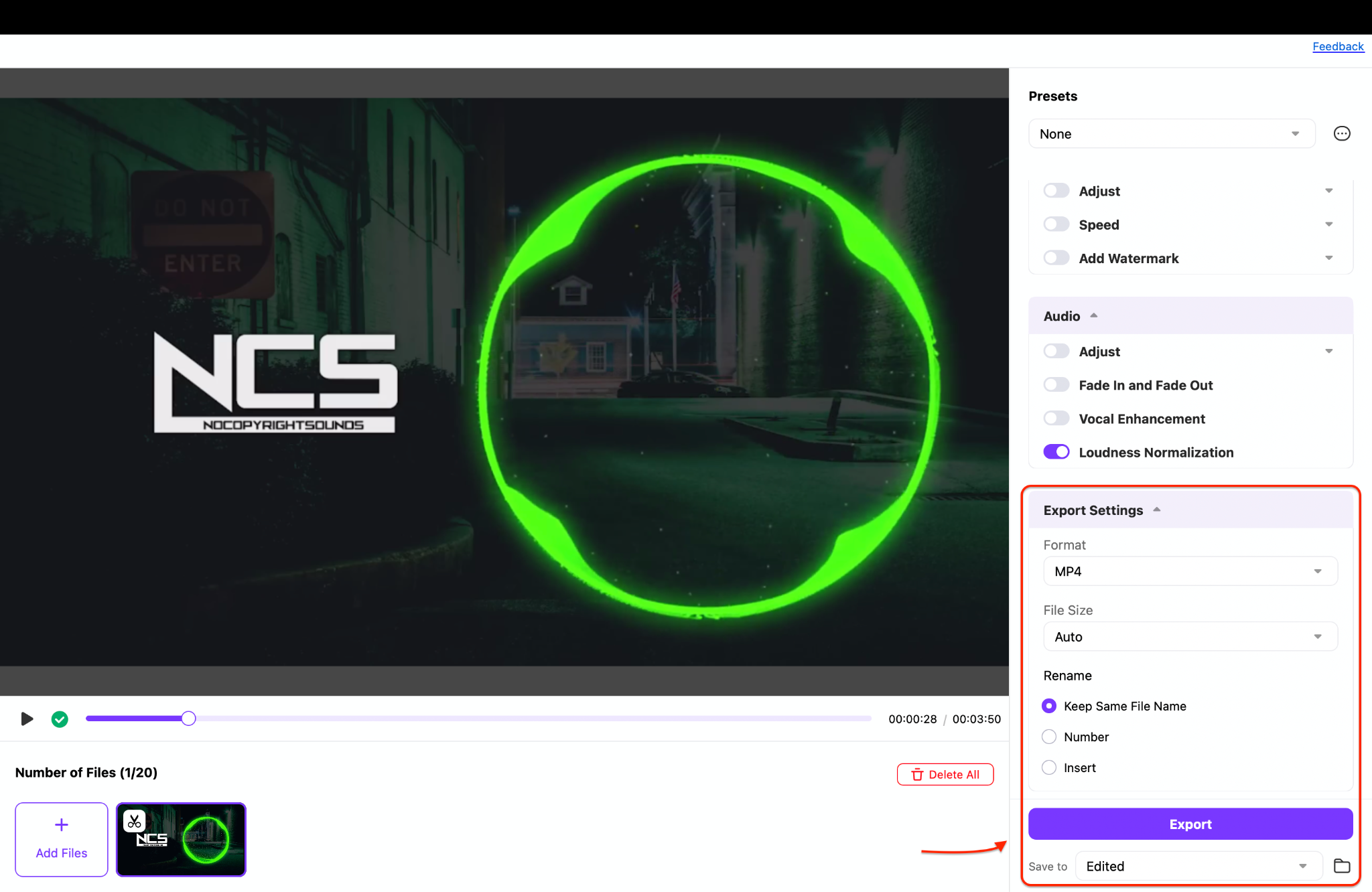
Task: Select the Number rename option
Action: [1049, 737]
